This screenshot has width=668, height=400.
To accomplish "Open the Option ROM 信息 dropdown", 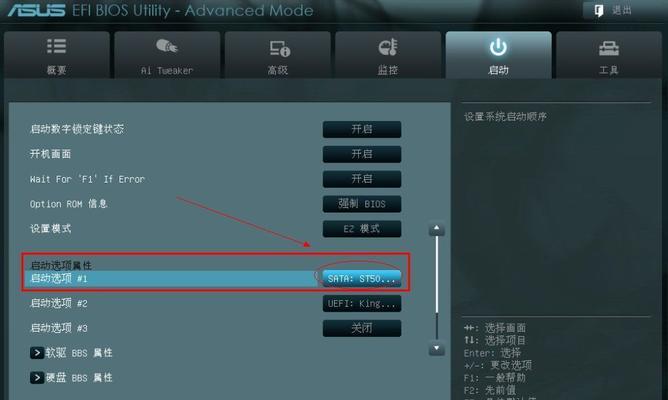I will [x=362, y=204].
